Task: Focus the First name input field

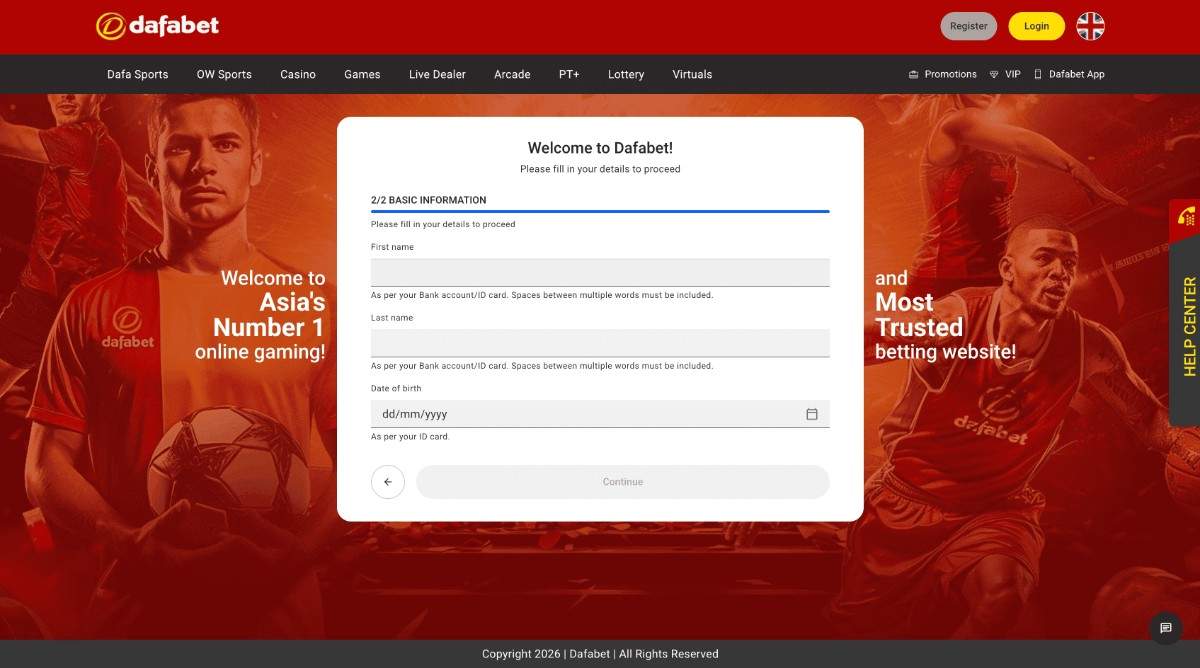Action: 600,272
